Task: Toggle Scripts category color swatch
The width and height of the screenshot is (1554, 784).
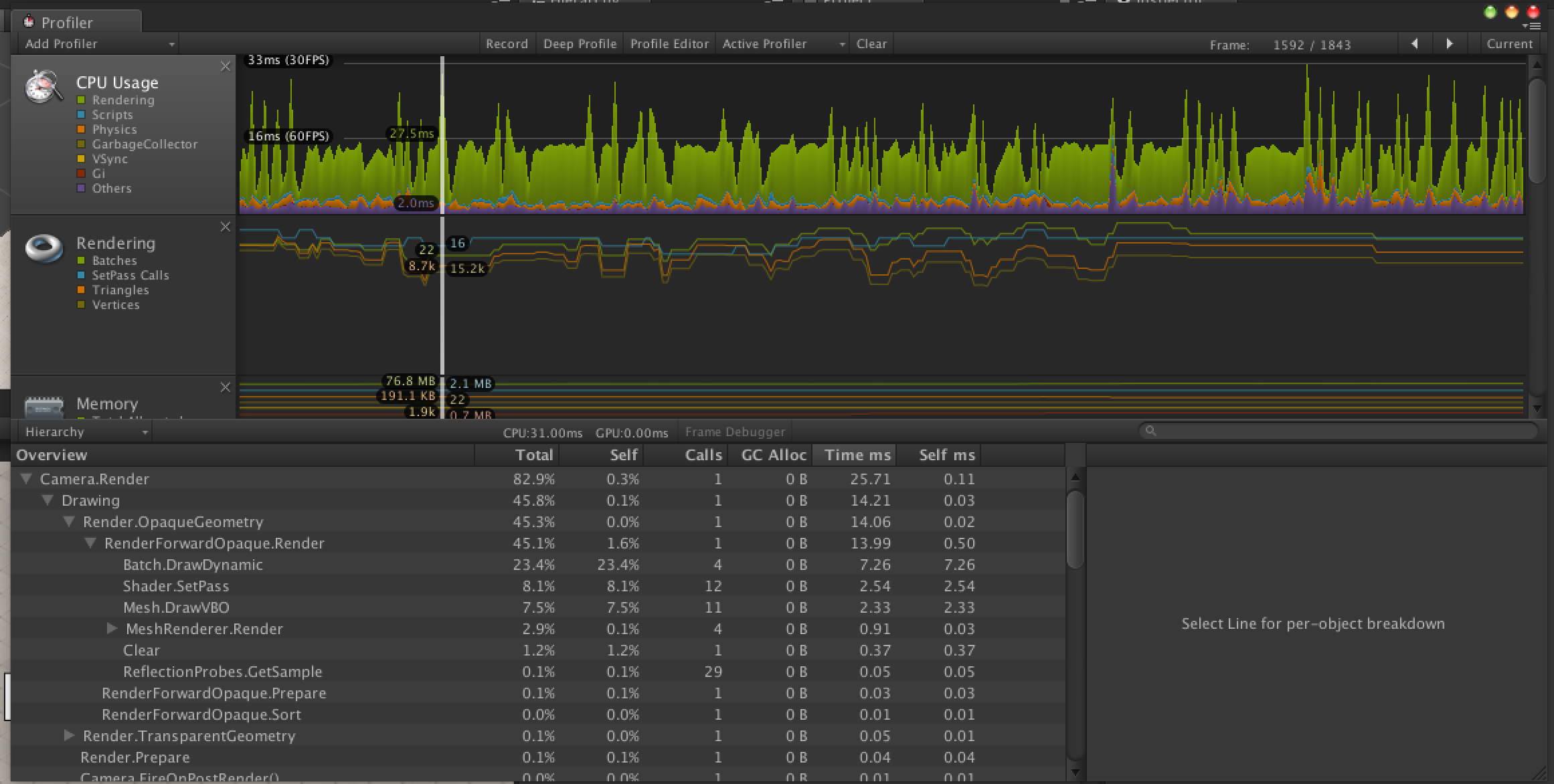Action: tap(81, 114)
